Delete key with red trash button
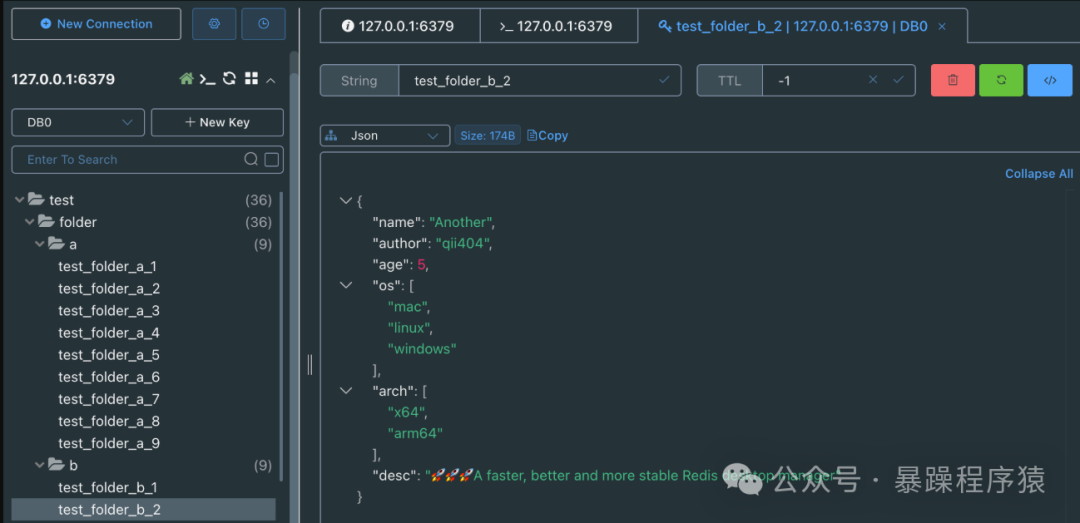Screen dimensions: 1080x523 953,80
